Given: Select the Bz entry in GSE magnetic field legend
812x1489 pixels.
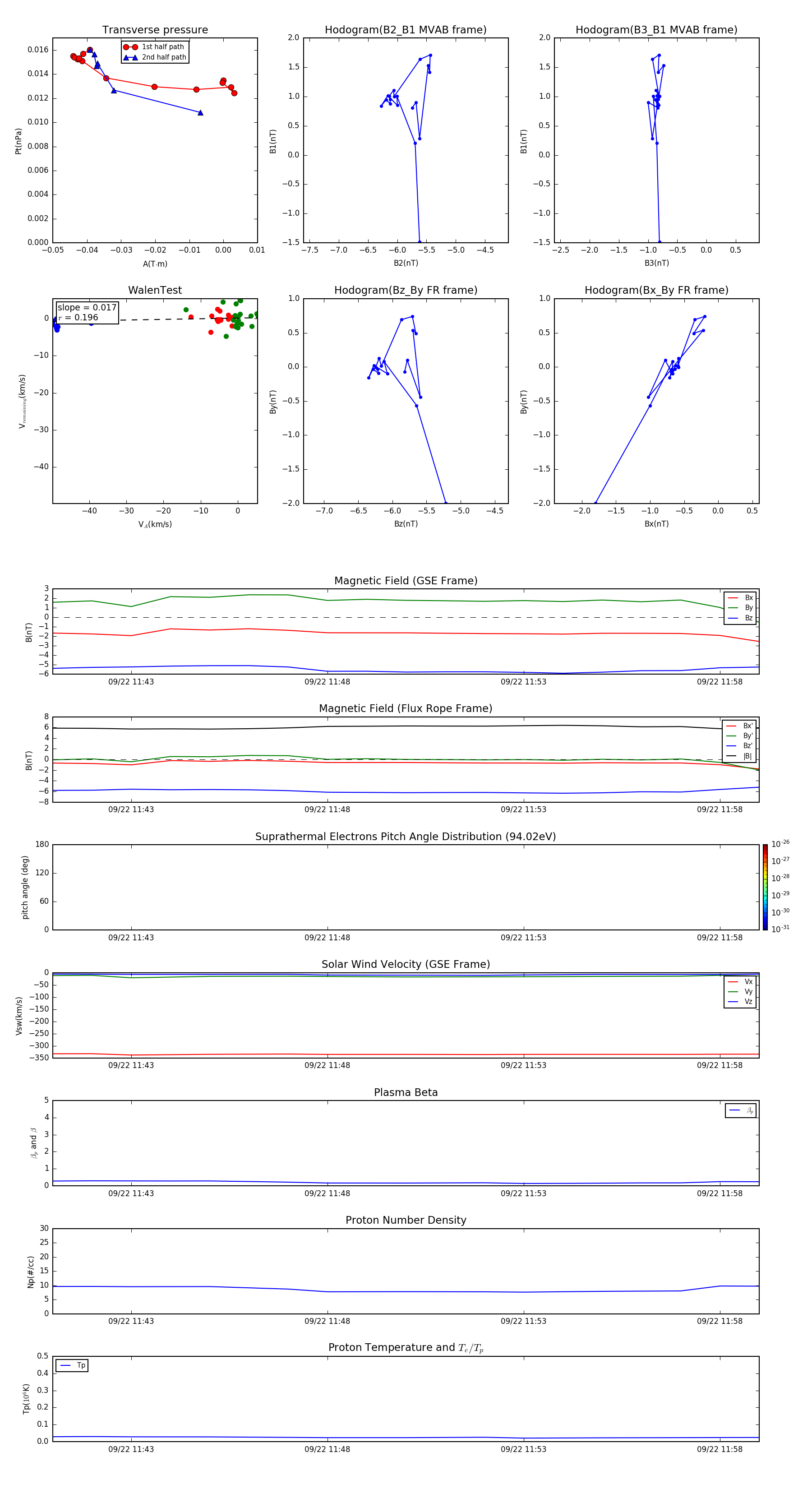Looking at the screenshot, I should point(741,618).
